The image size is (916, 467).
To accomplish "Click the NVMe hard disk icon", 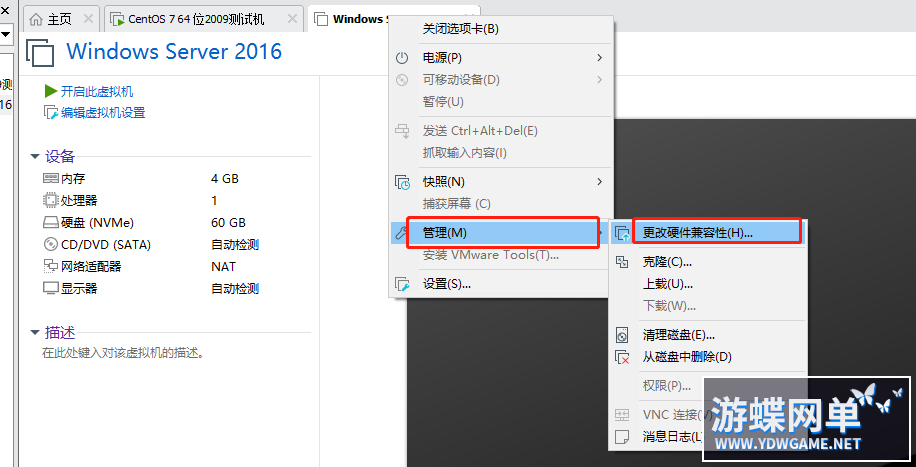I will click(51, 223).
